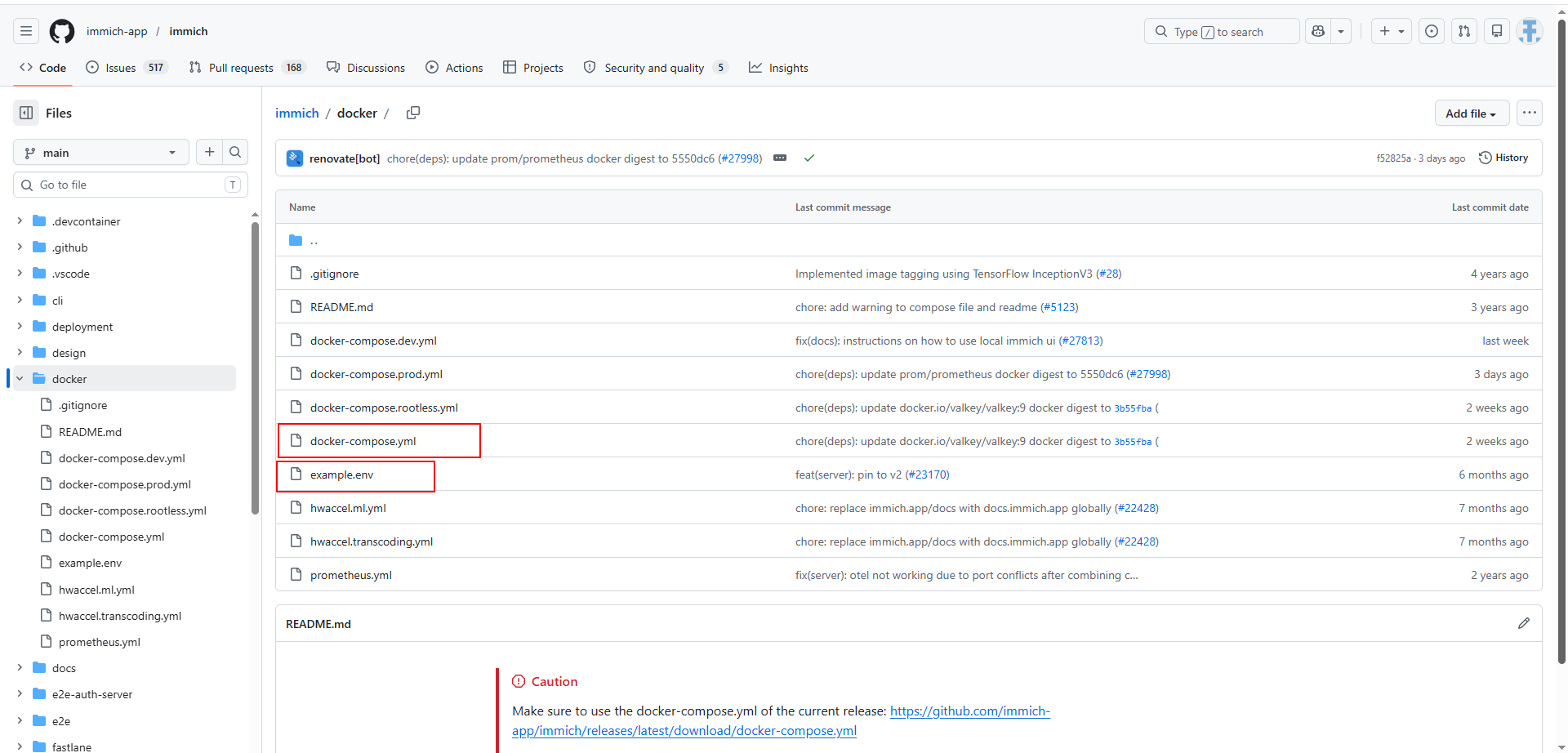Expand commit message details ellipsis
This screenshot has height=753, width=1568.
(x=780, y=158)
